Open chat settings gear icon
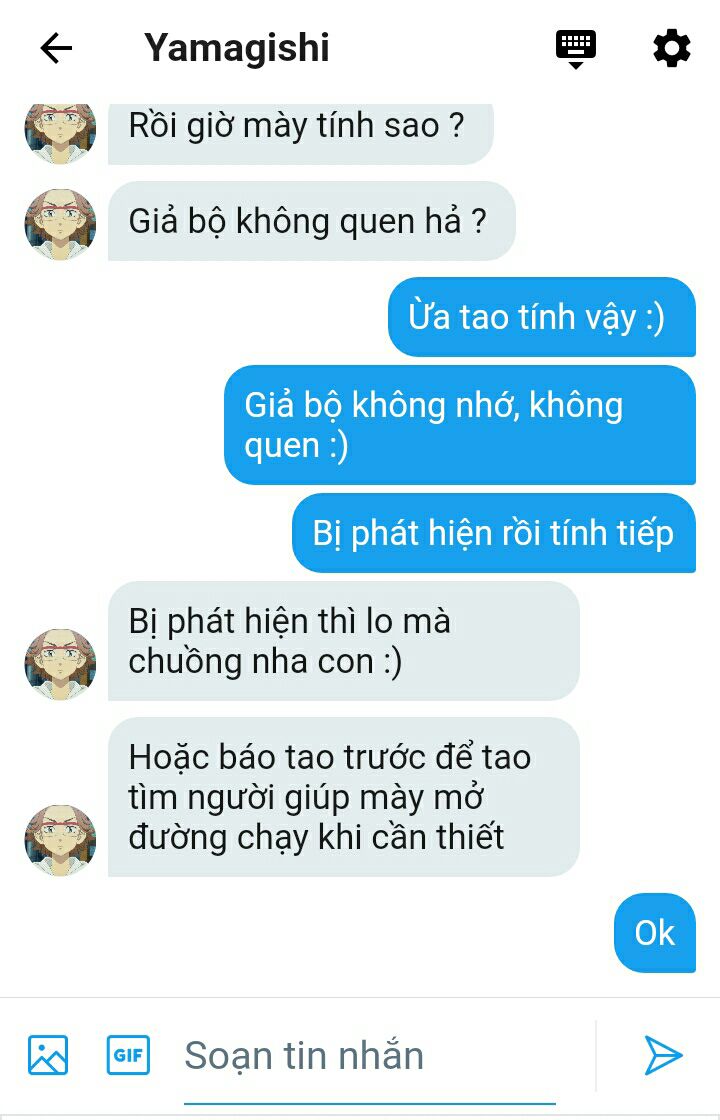The width and height of the screenshot is (720, 1120). point(671,49)
